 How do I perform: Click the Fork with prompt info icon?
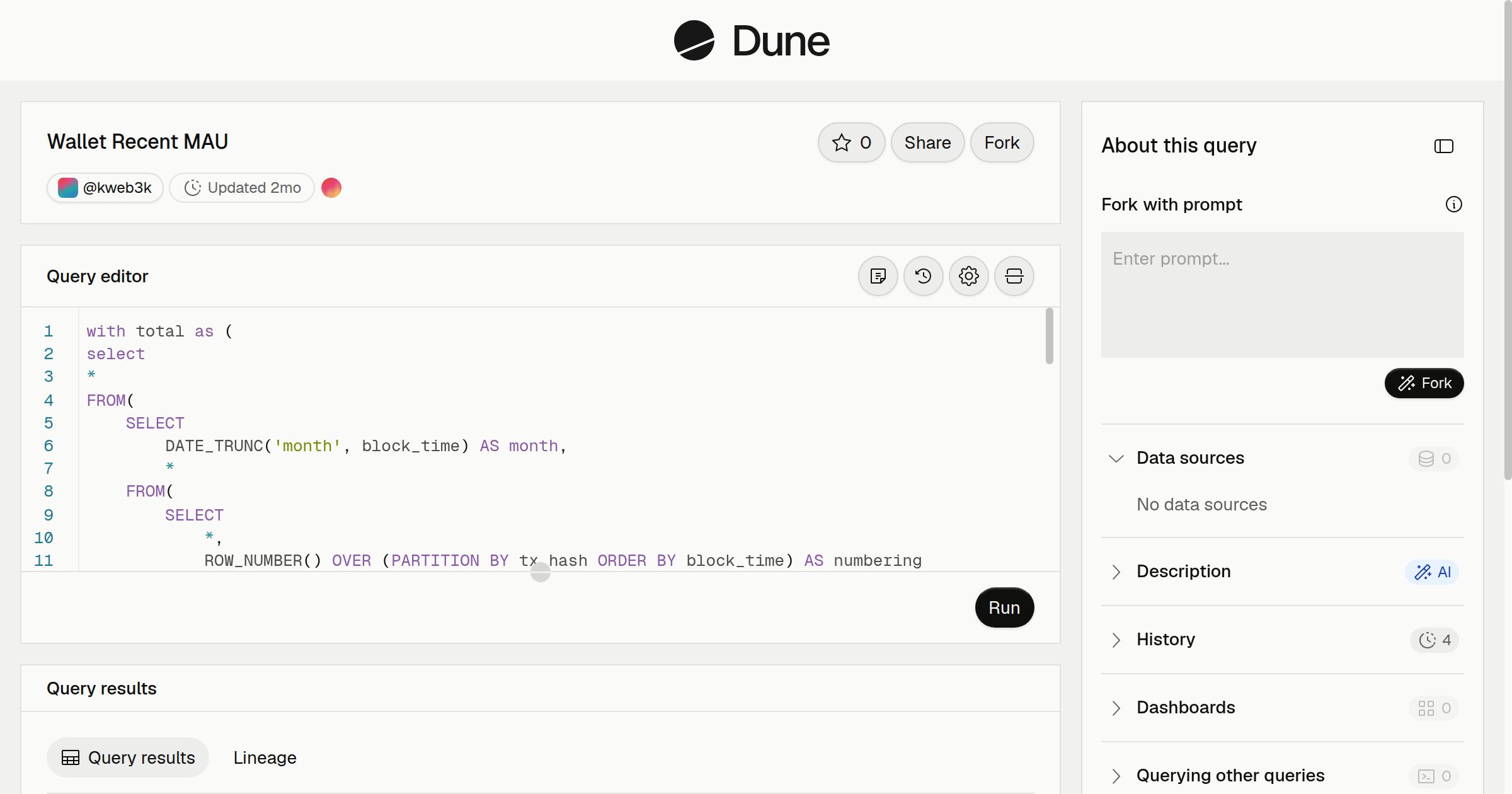tap(1453, 204)
